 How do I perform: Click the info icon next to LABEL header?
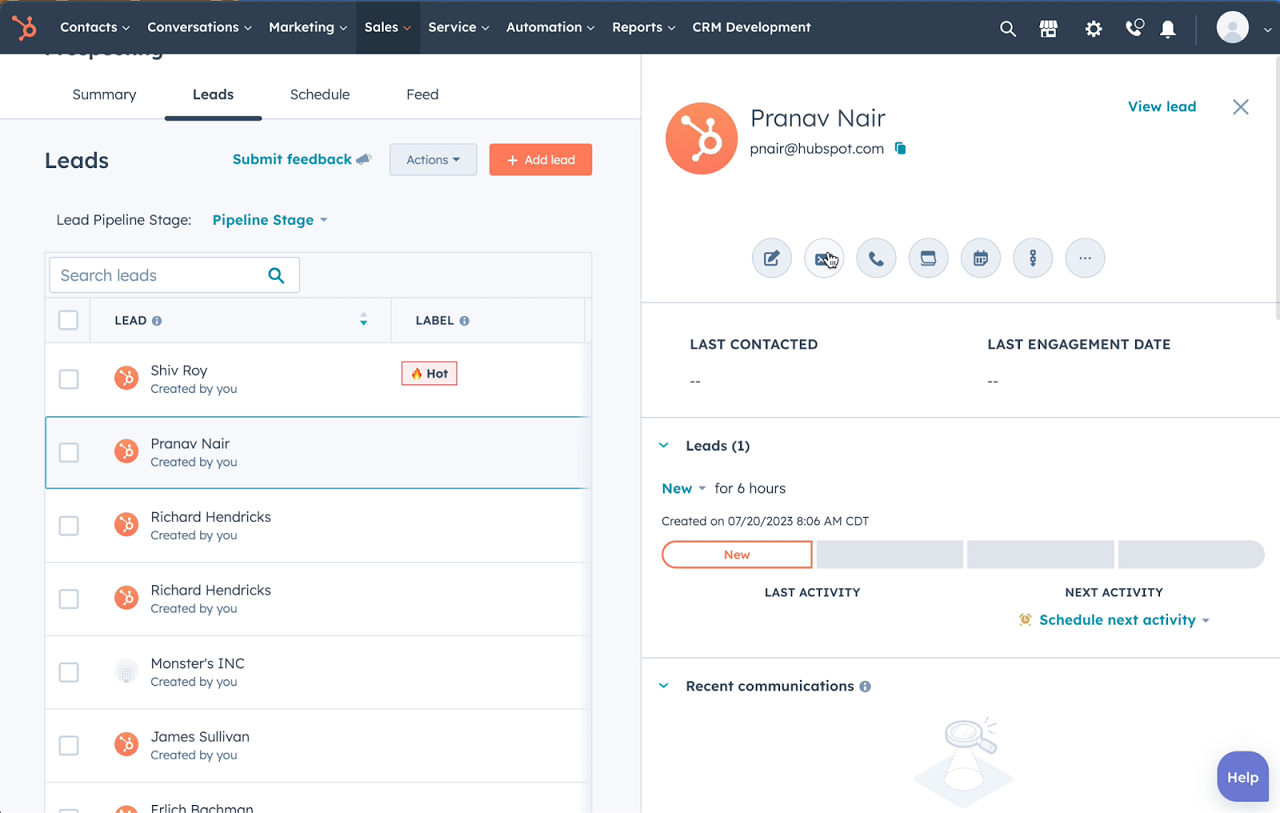click(x=464, y=321)
